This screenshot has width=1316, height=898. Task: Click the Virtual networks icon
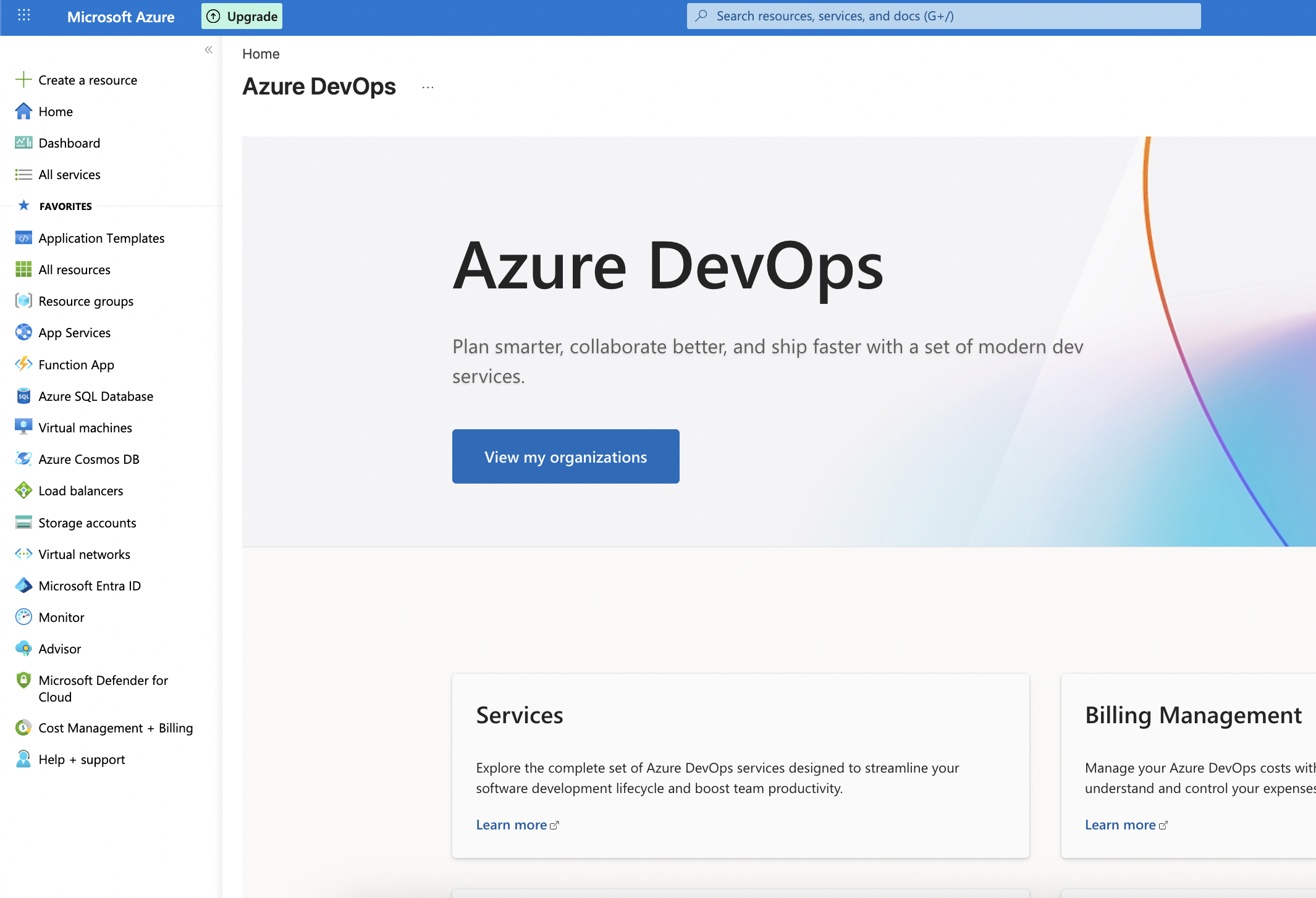(23, 554)
